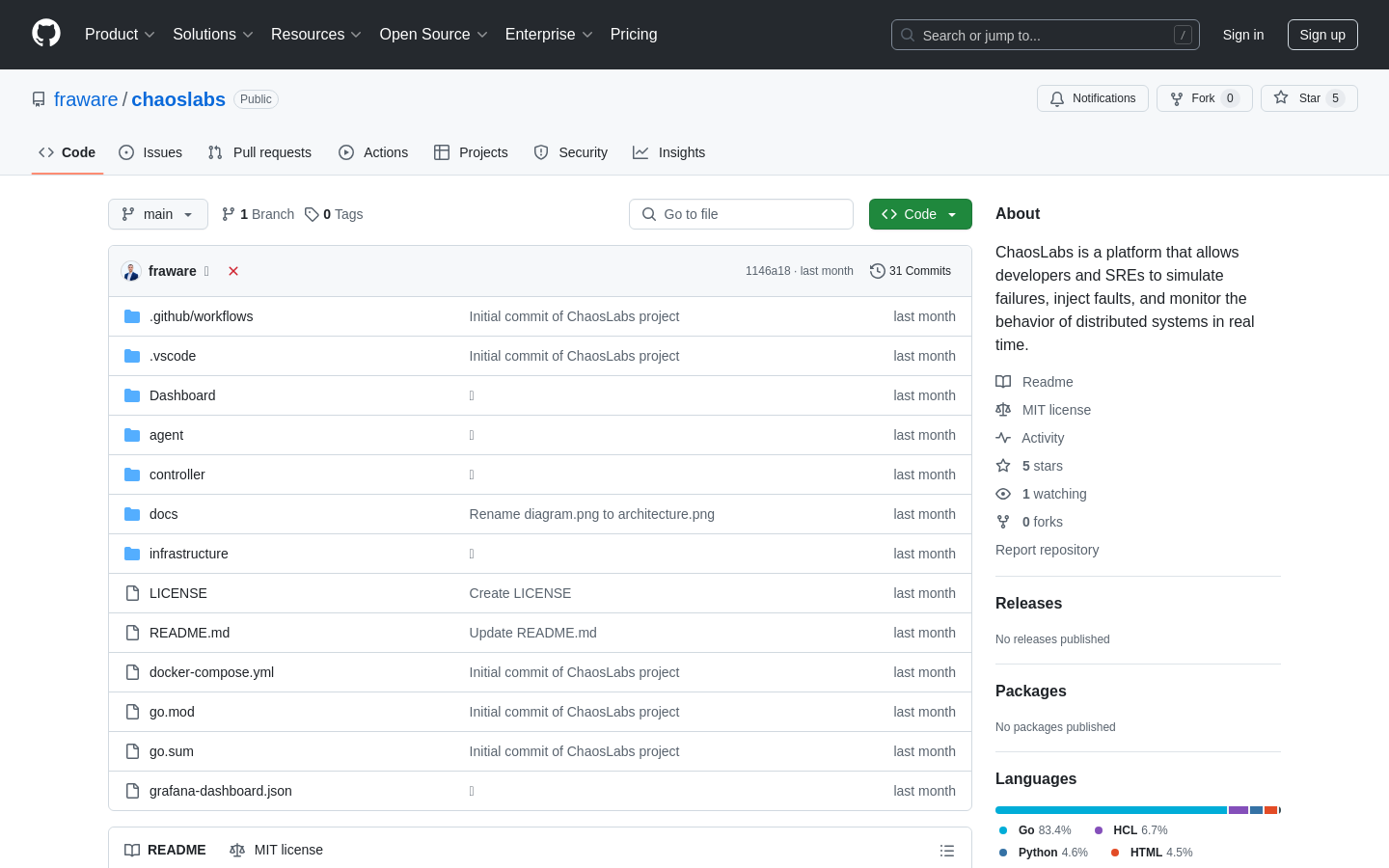
Task: Expand the Resources menu
Action: tap(316, 34)
